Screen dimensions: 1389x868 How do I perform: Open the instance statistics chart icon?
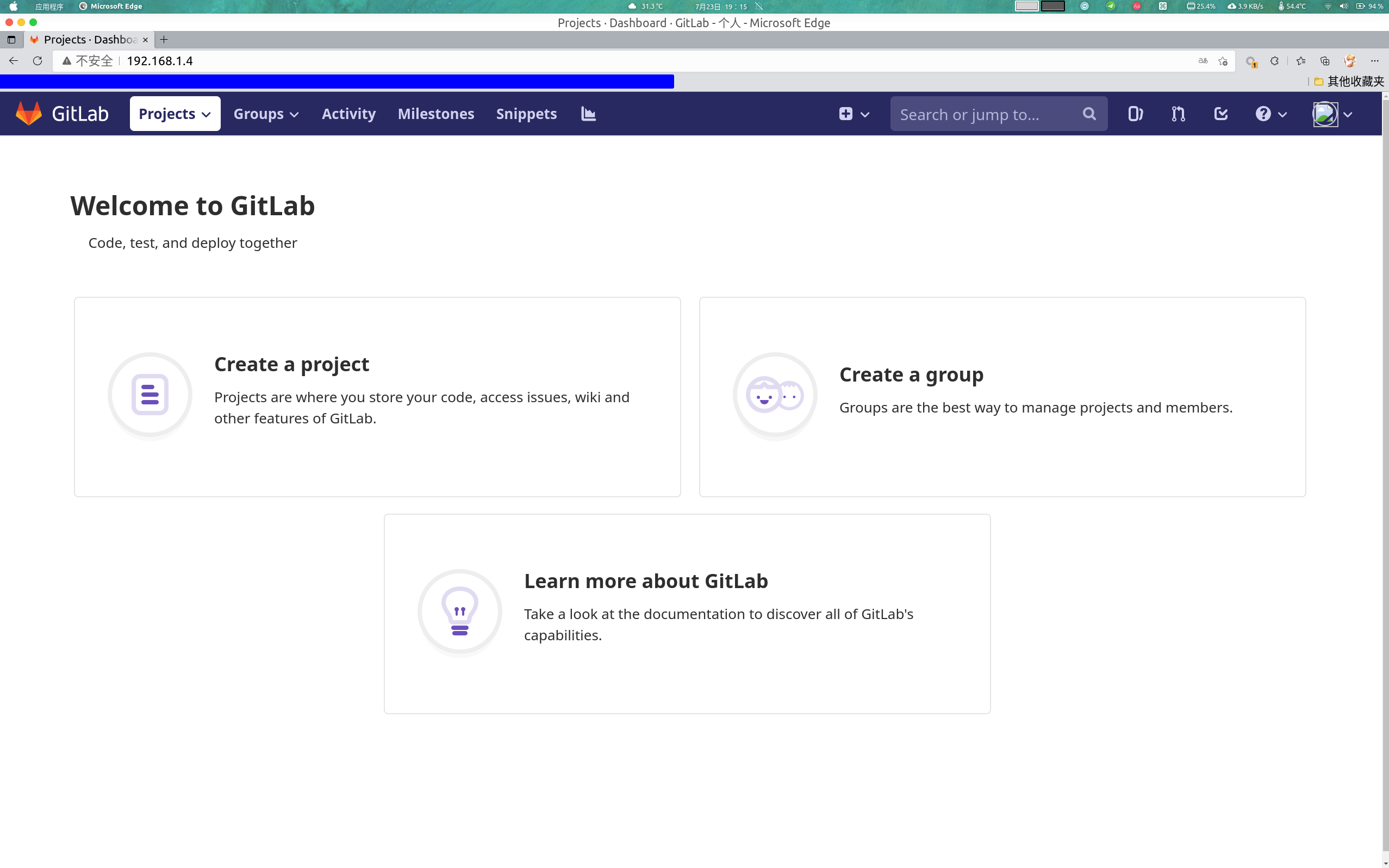(588, 114)
